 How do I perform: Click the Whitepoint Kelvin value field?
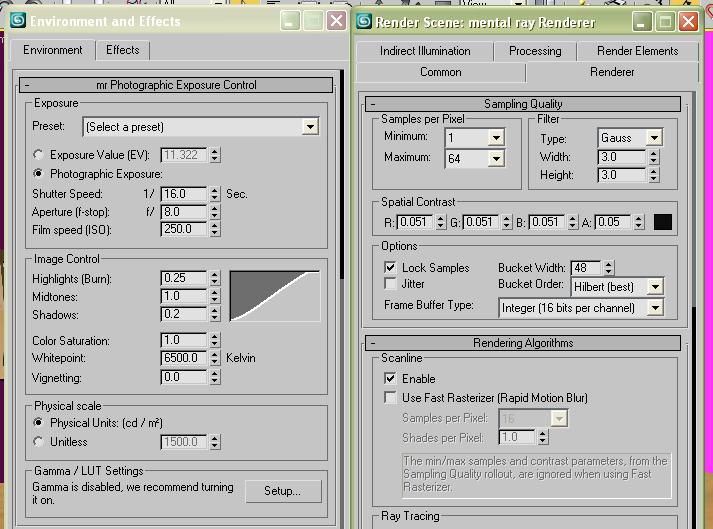(184, 358)
